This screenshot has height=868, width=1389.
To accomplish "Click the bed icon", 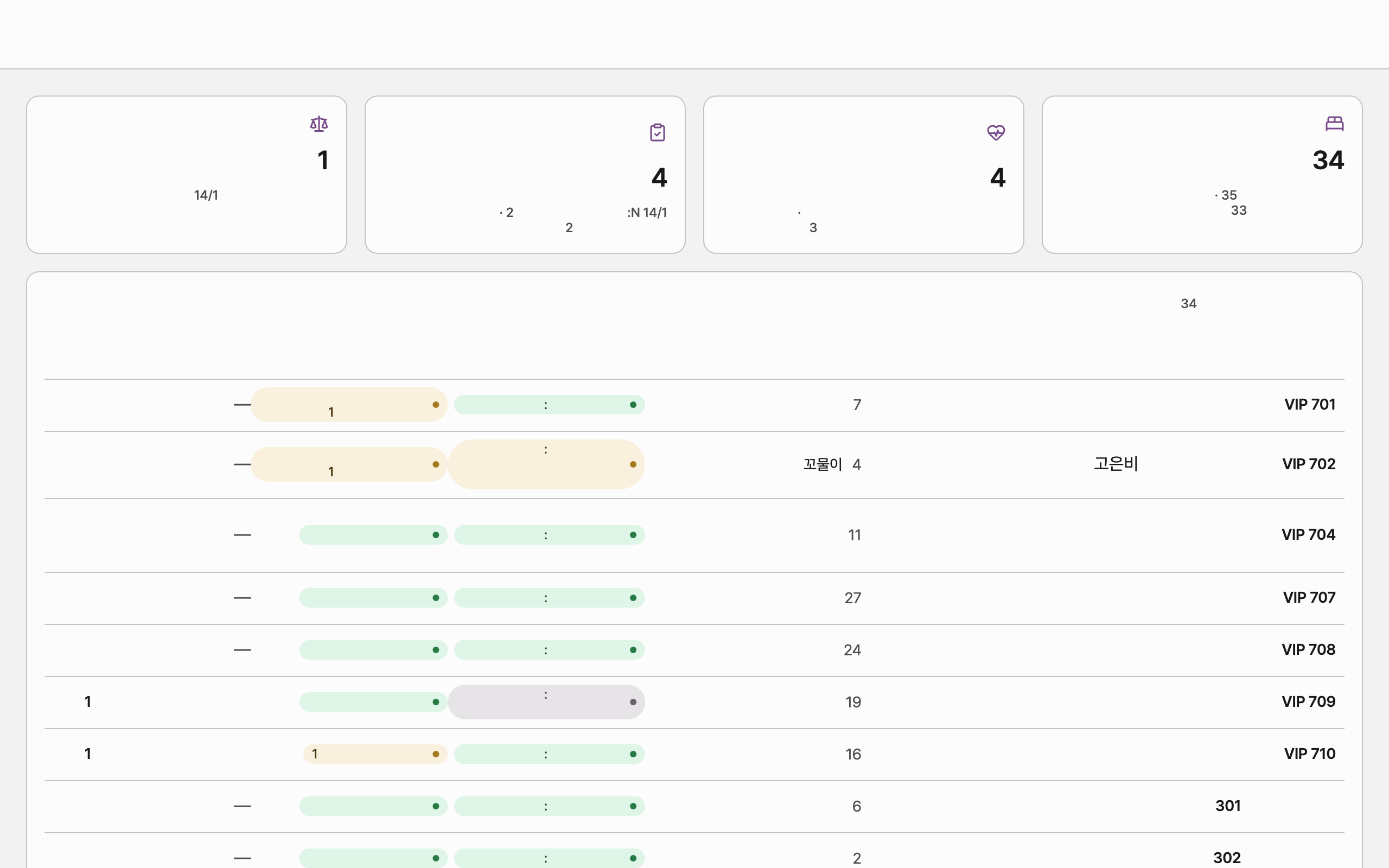I will (1335, 124).
